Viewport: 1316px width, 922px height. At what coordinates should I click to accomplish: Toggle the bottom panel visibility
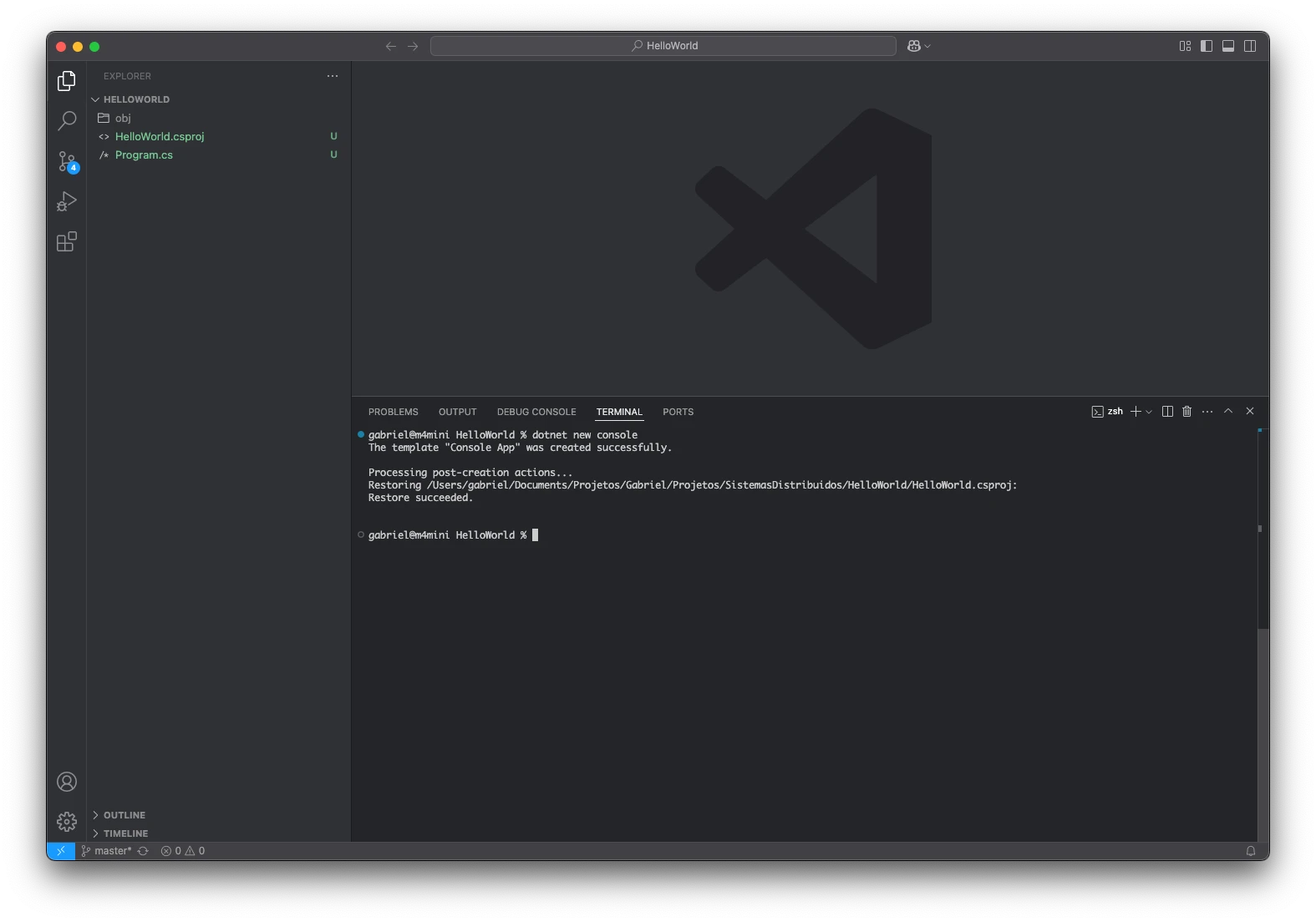coord(1228,46)
